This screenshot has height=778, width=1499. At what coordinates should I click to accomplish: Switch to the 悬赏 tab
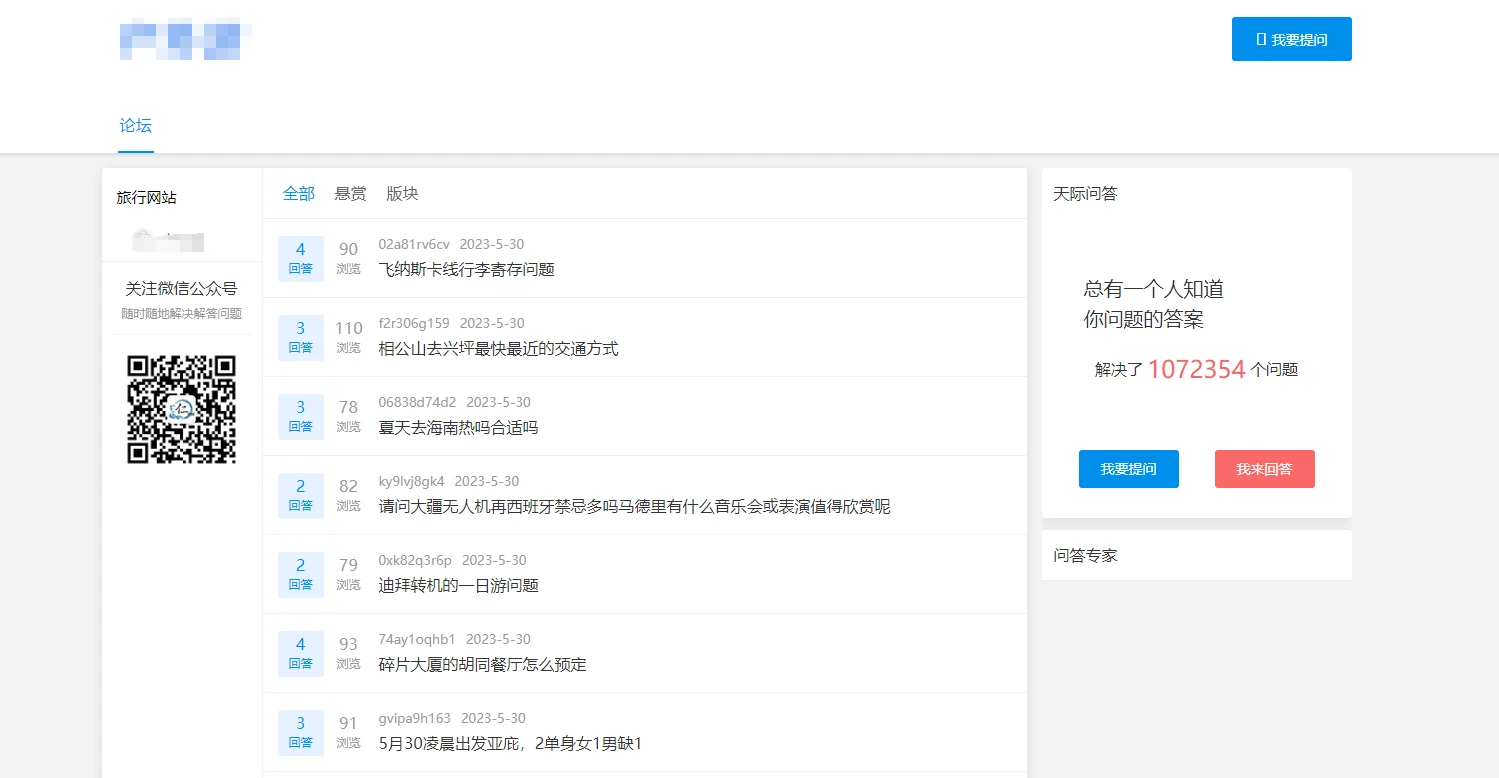pyautogui.click(x=350, y=194)
